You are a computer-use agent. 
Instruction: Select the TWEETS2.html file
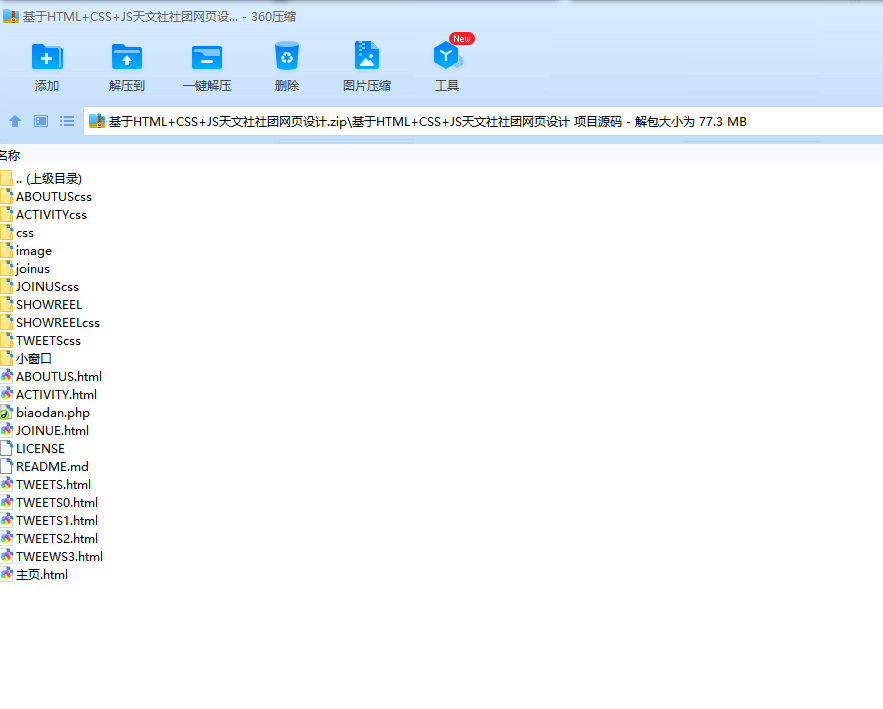tap(50, 539)
